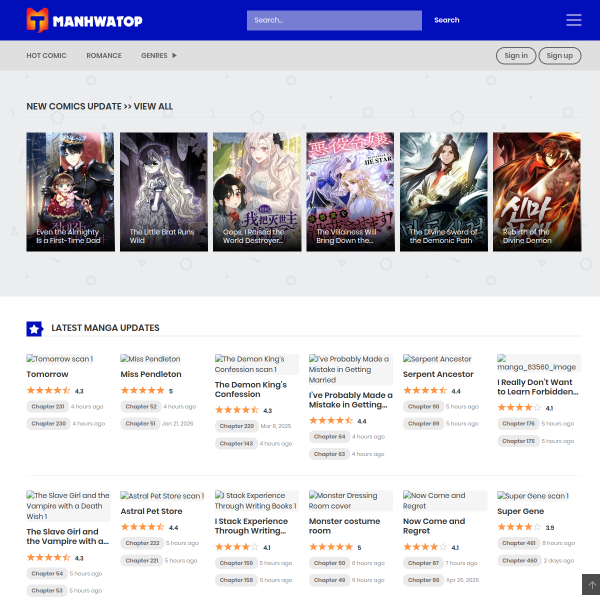Click the Search button

[447, 20]
